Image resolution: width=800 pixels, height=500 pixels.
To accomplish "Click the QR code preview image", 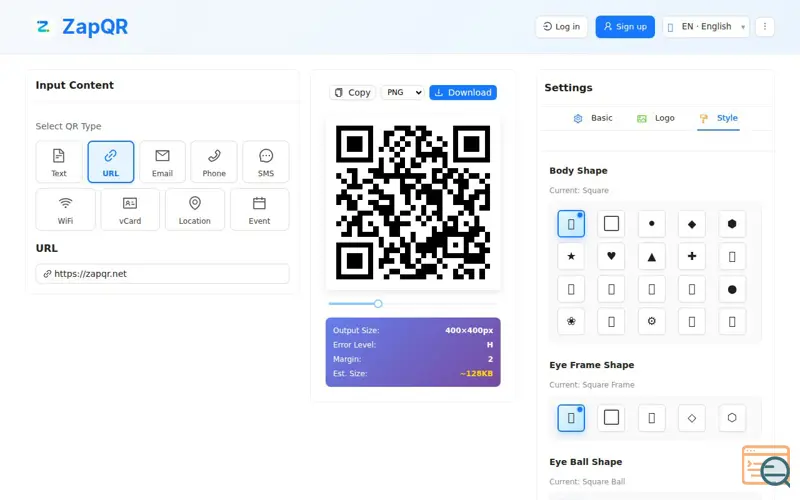I will [x=413, y=203].
